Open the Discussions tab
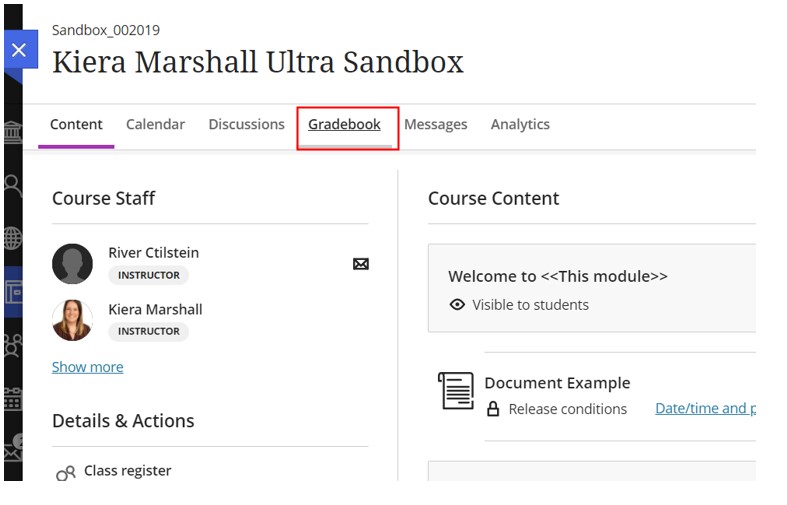The image size is (787, 505). [246, 124]
